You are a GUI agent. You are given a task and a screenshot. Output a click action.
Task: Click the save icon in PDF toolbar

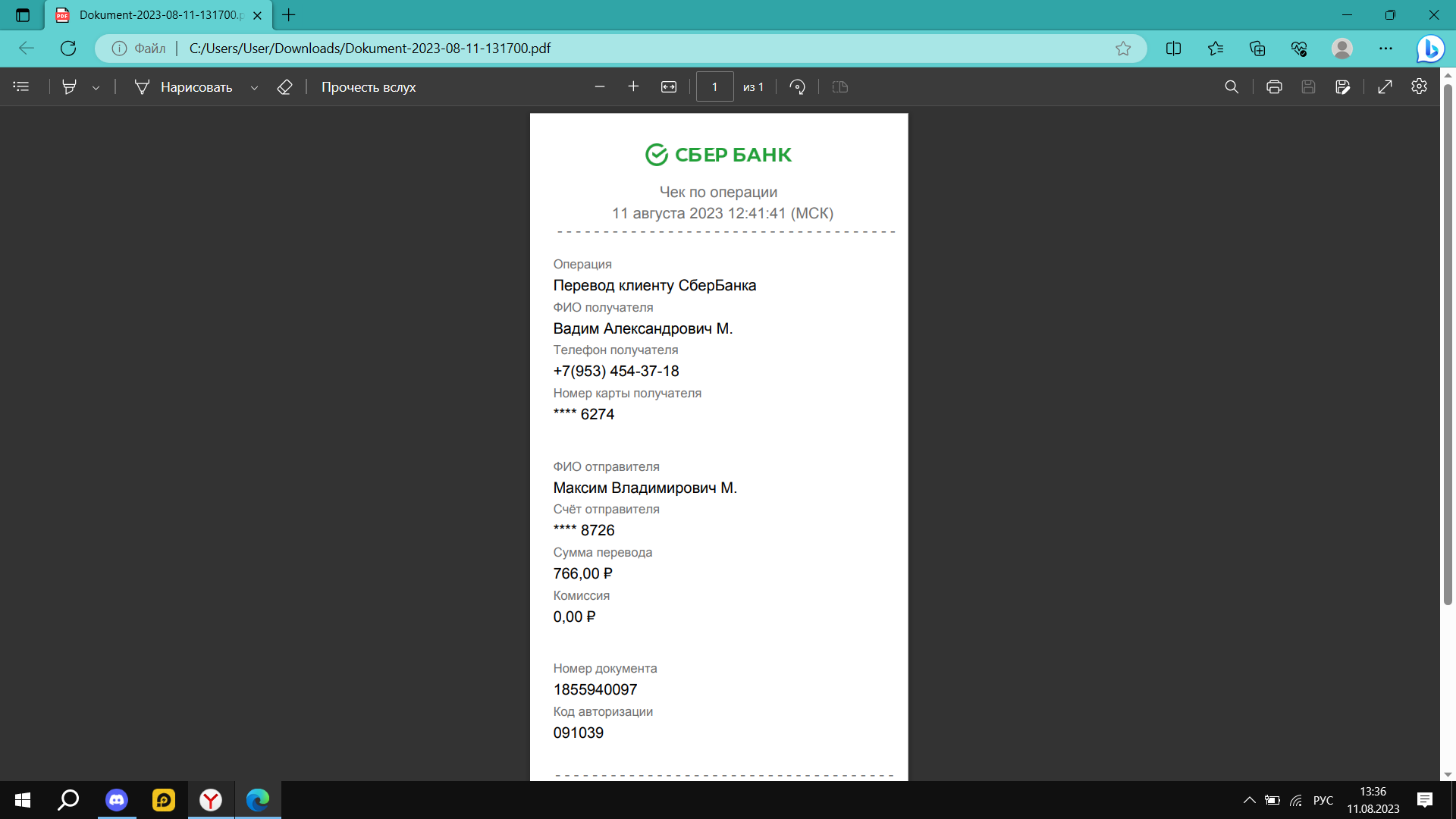pyautogui.click(x=1308, y=87)
